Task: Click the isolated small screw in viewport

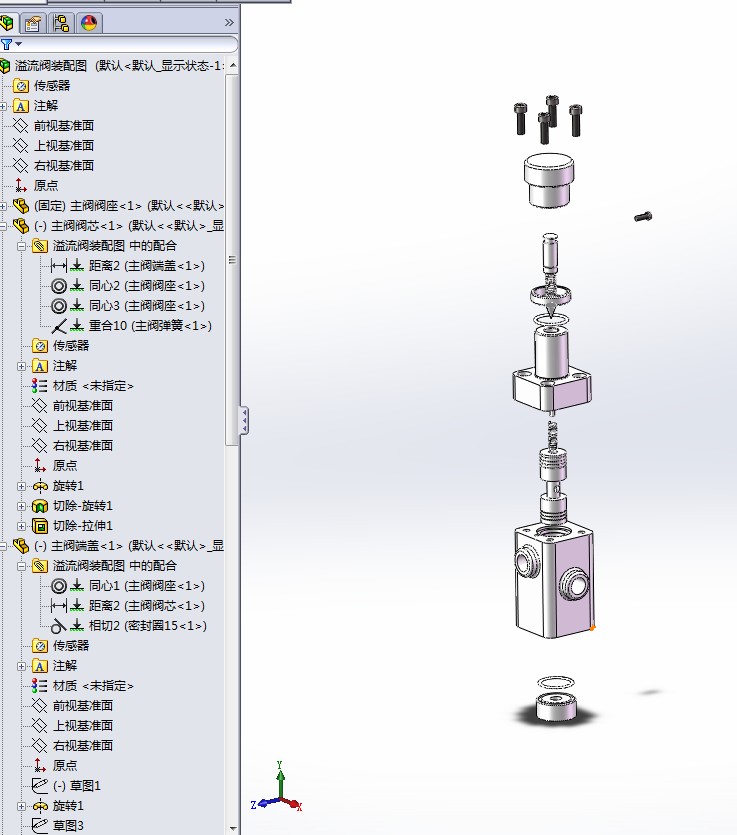Action: pos(643,217)
